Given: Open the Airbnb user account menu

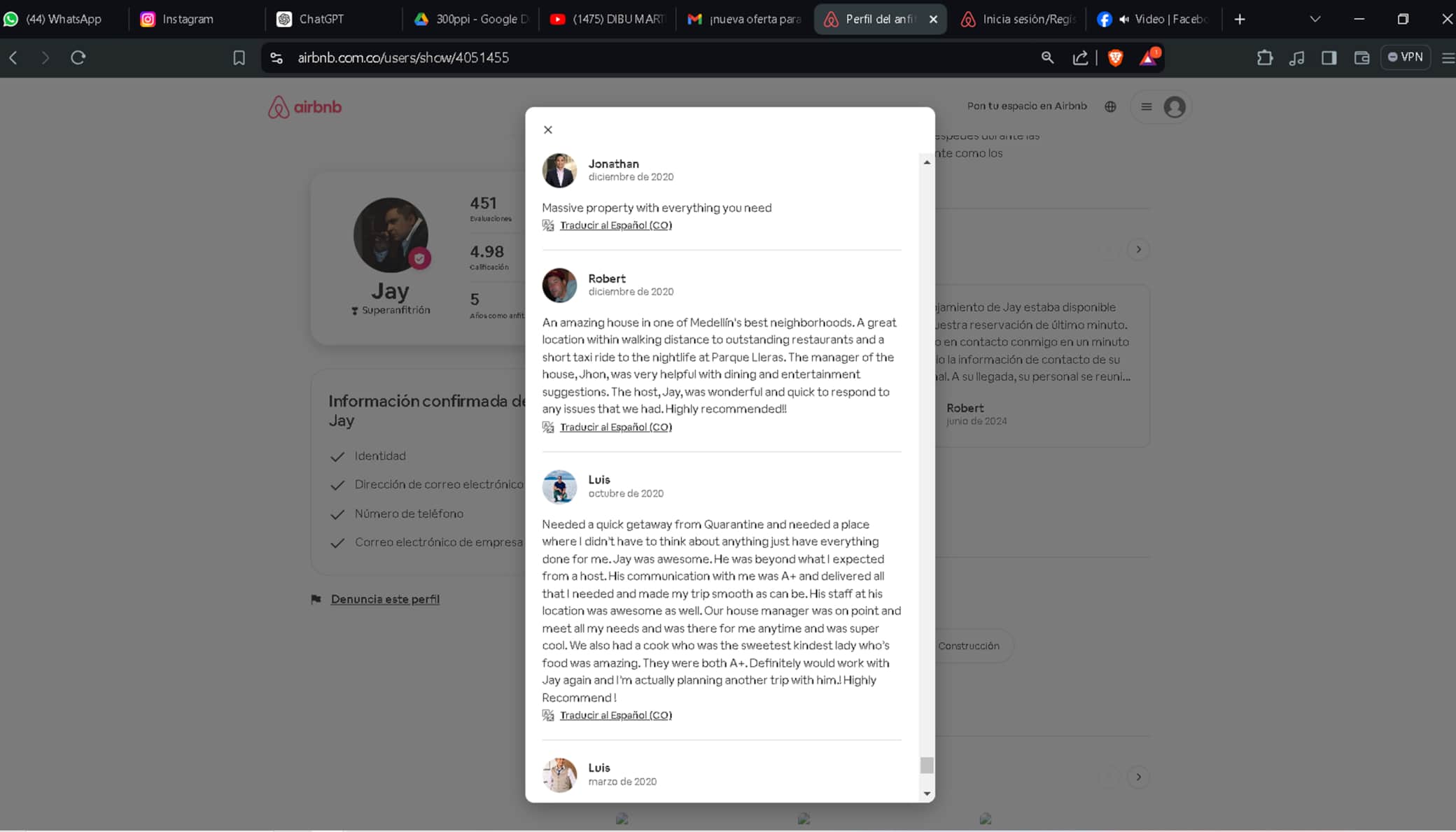Looking at the screenshot, I should (1161, 107).
